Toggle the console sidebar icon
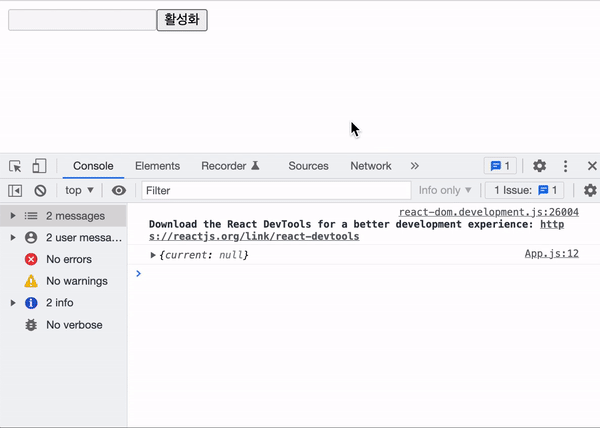Screen dimensions: 600x428 (x=15, y=190)
